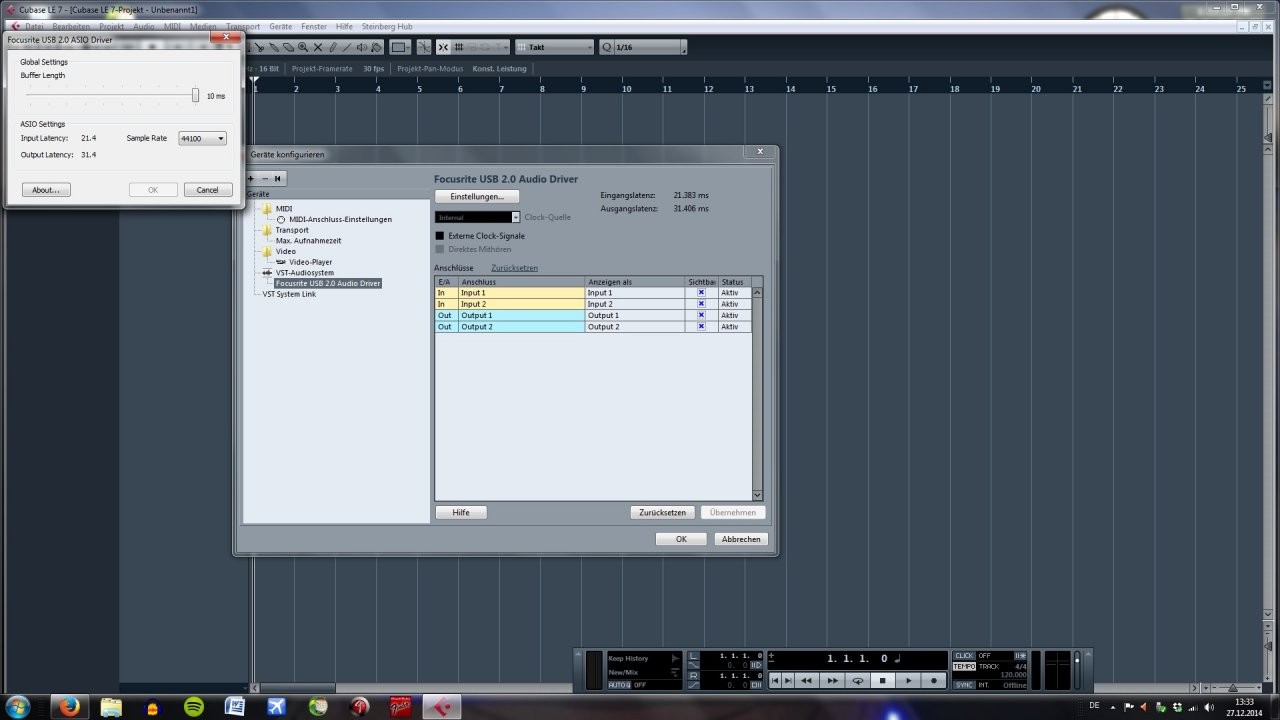
Task: Click Fast Forward in transport panel
Action: 833,680
